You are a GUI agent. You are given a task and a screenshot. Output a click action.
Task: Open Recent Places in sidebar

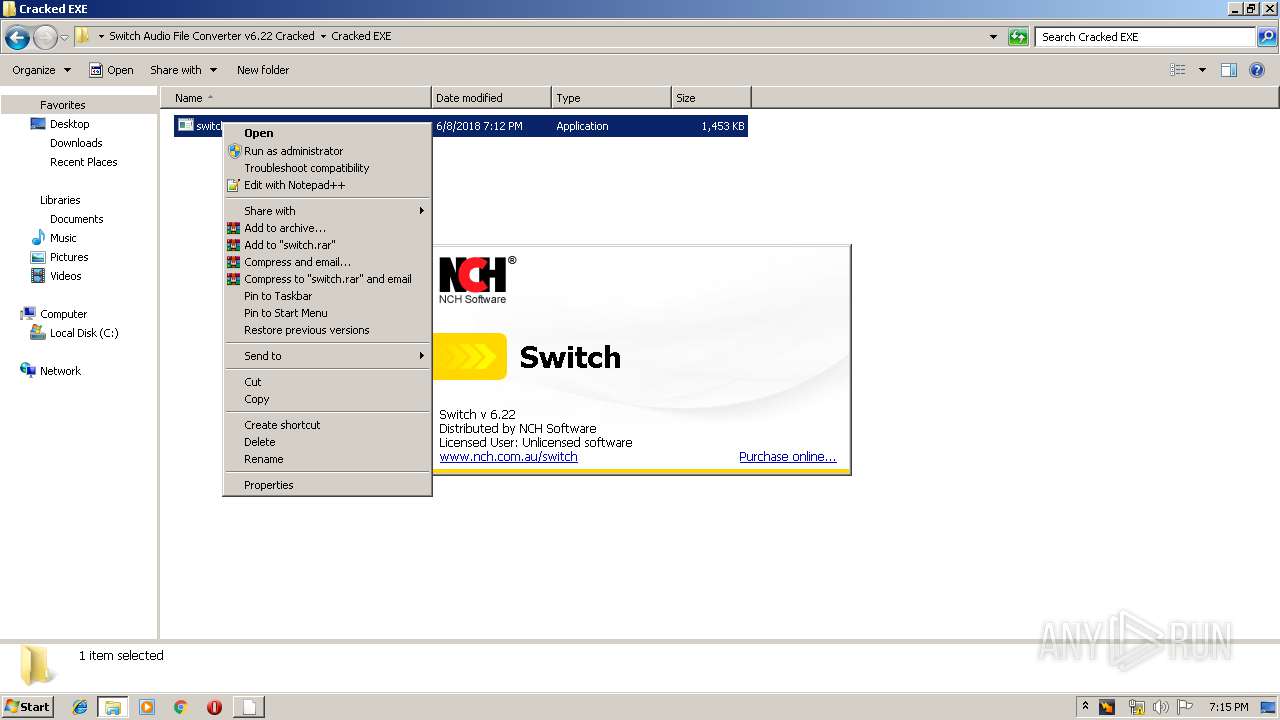84,162
